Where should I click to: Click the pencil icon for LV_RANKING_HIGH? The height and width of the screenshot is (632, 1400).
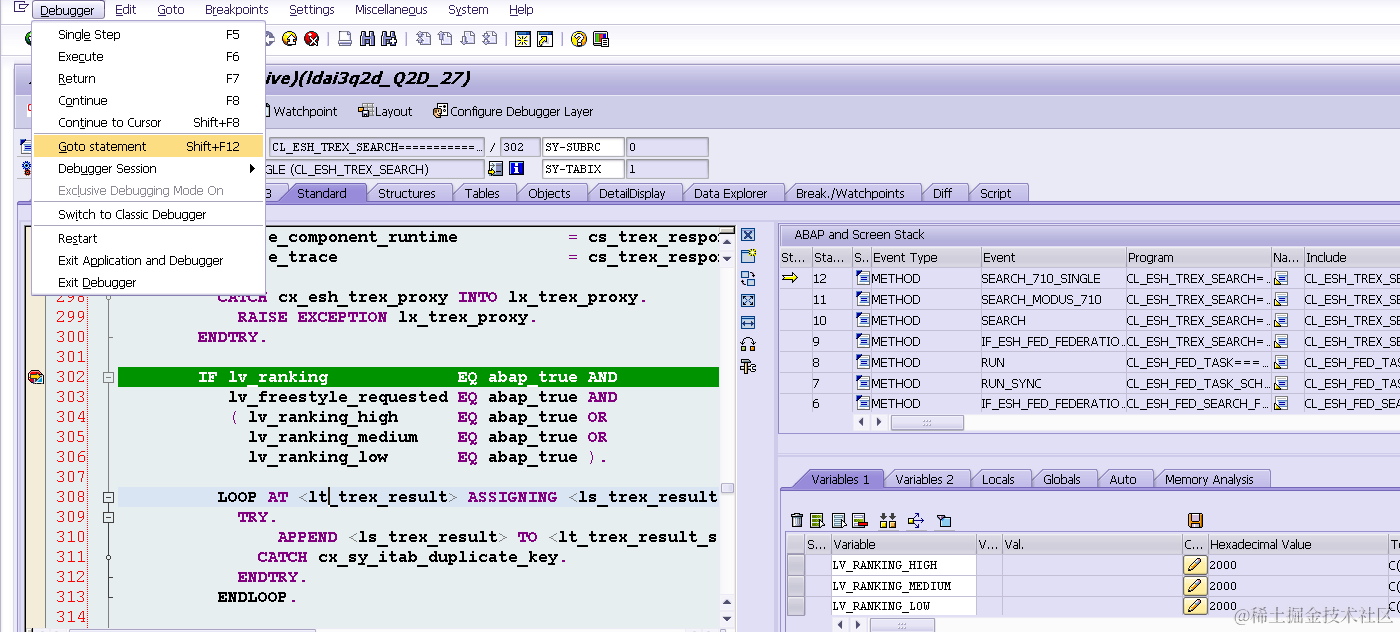click(1194, 565)
